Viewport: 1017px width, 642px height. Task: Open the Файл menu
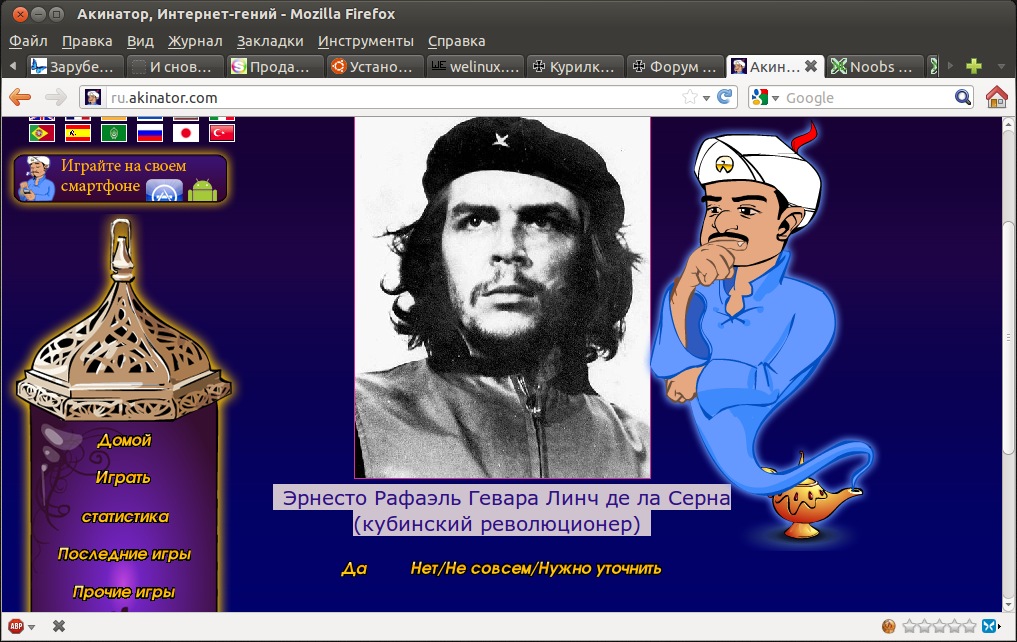click(29, 41)
